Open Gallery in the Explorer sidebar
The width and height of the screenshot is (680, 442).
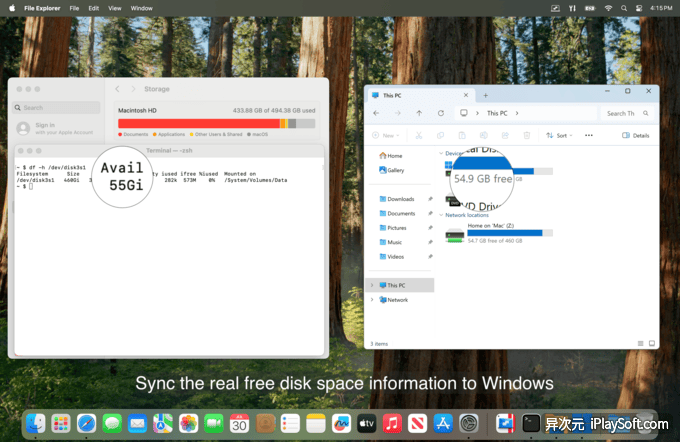tap(391, 170)
